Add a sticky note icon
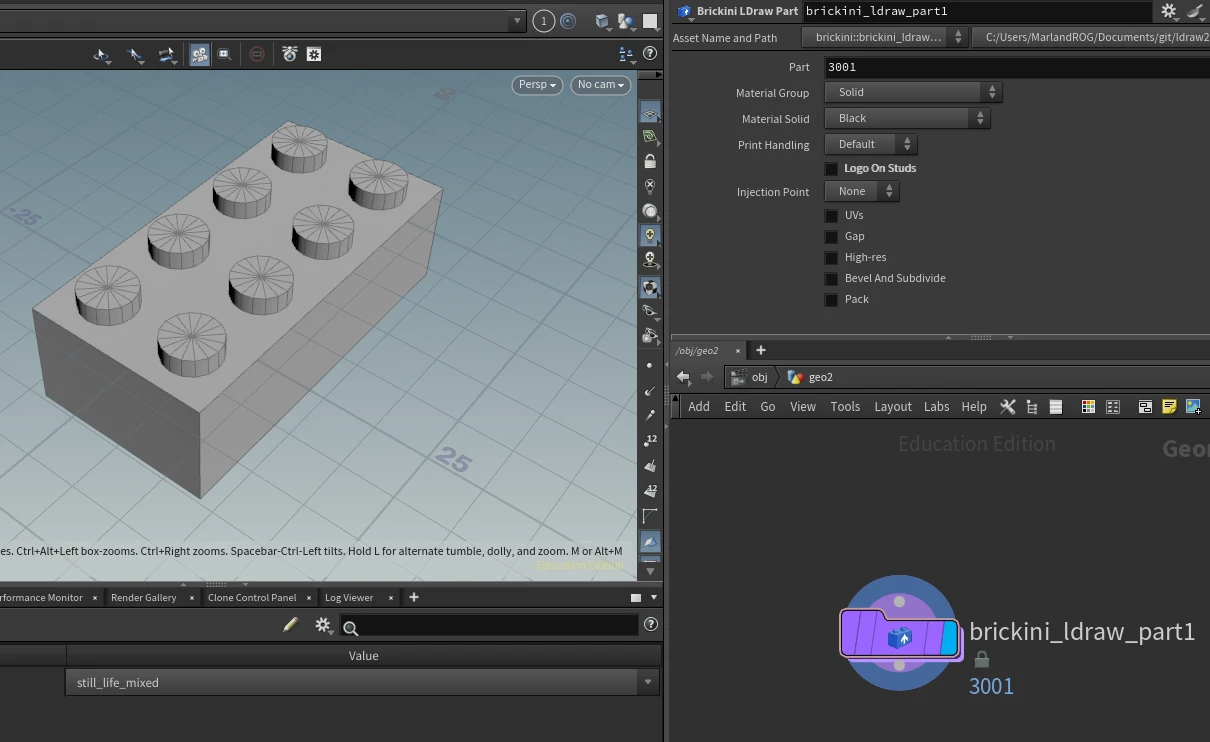This screenshot has height=742, width=1210. [x=1169, y=407]
